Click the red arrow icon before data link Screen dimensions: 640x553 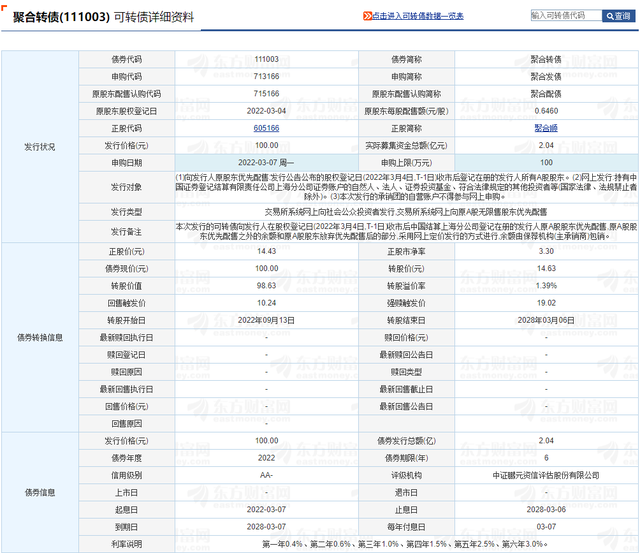[x=367, y=16]
